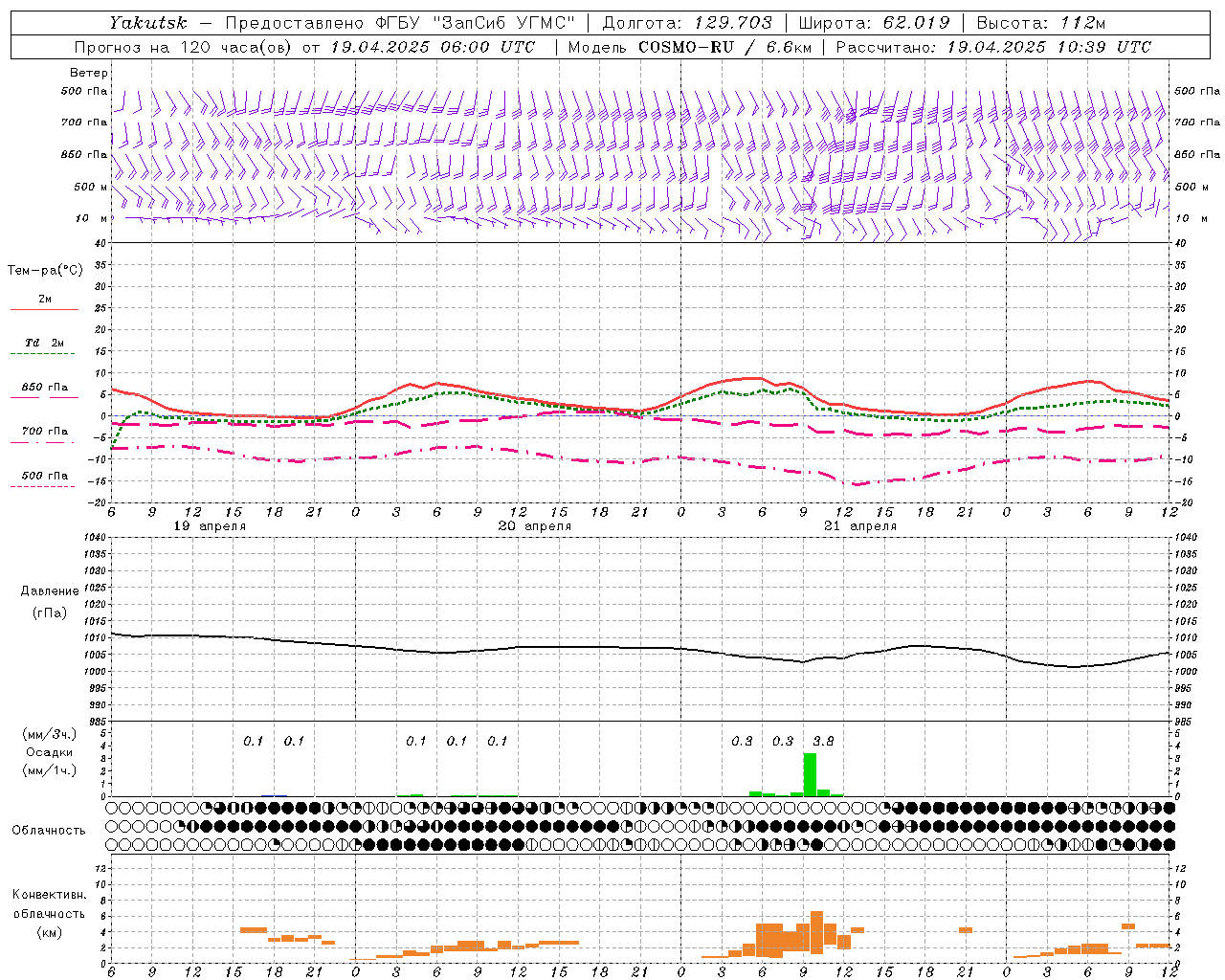Click 'Прогноз на 120 часа(ов)' forecast text
The width and height of the screenshot is (1225, 980).
click(x=184, y=47)
